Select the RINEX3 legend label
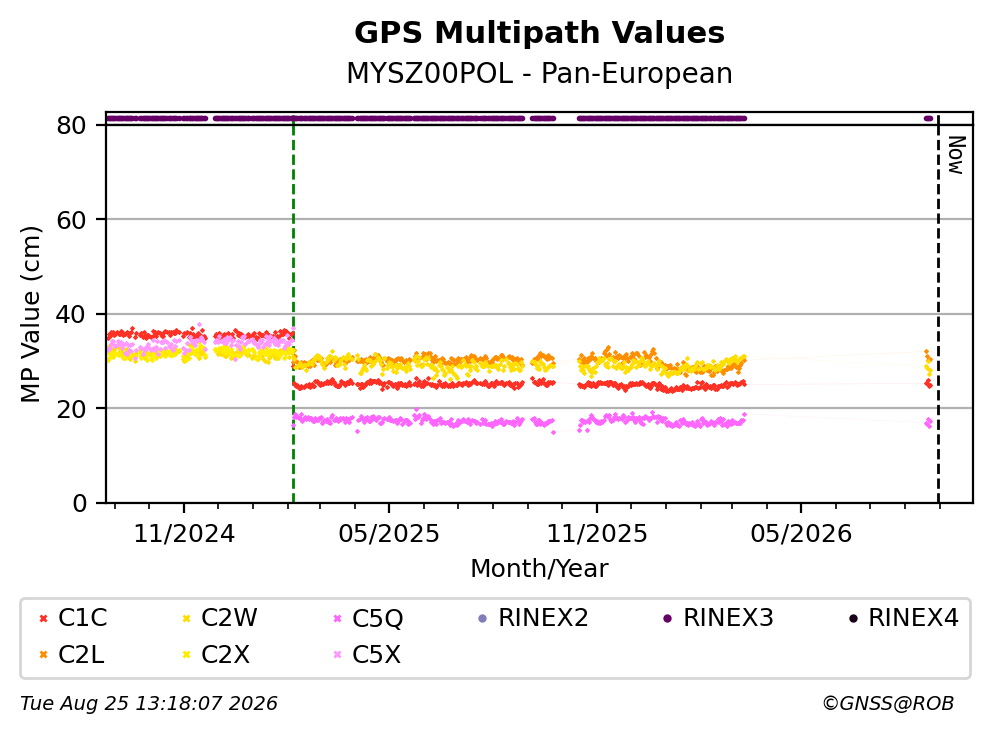Screen dimensions: 993x734 point(728,618)
